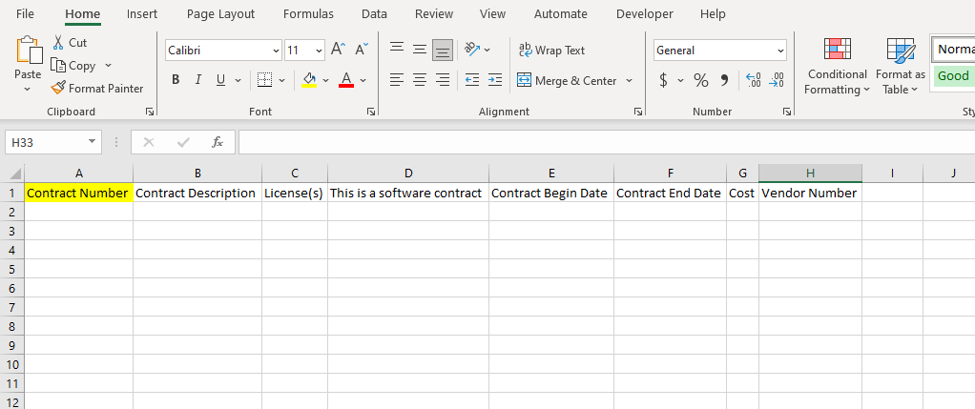Open Merge & Center options arrow
The image size is (975, 409).
(x=629, y=80)
